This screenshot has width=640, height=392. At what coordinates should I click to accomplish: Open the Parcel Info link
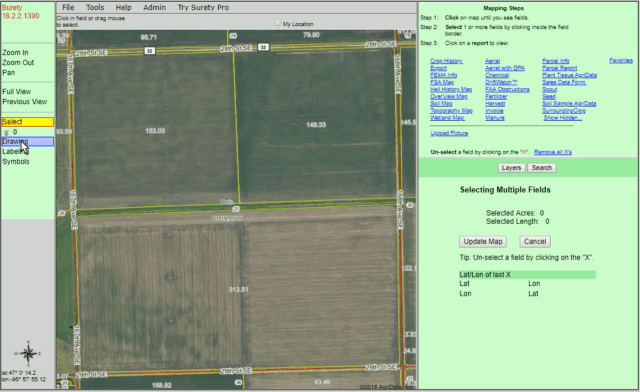pos(556,61)
